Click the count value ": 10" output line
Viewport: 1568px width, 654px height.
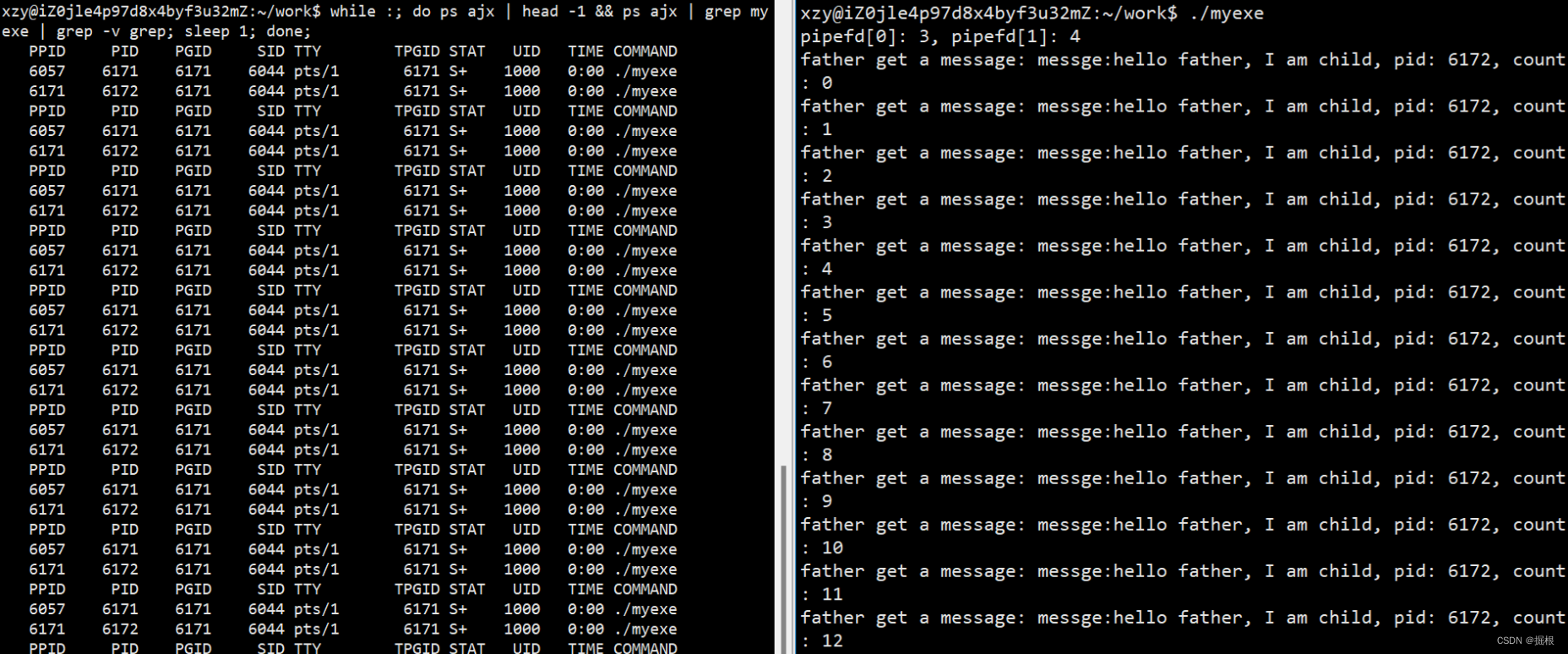822,548
